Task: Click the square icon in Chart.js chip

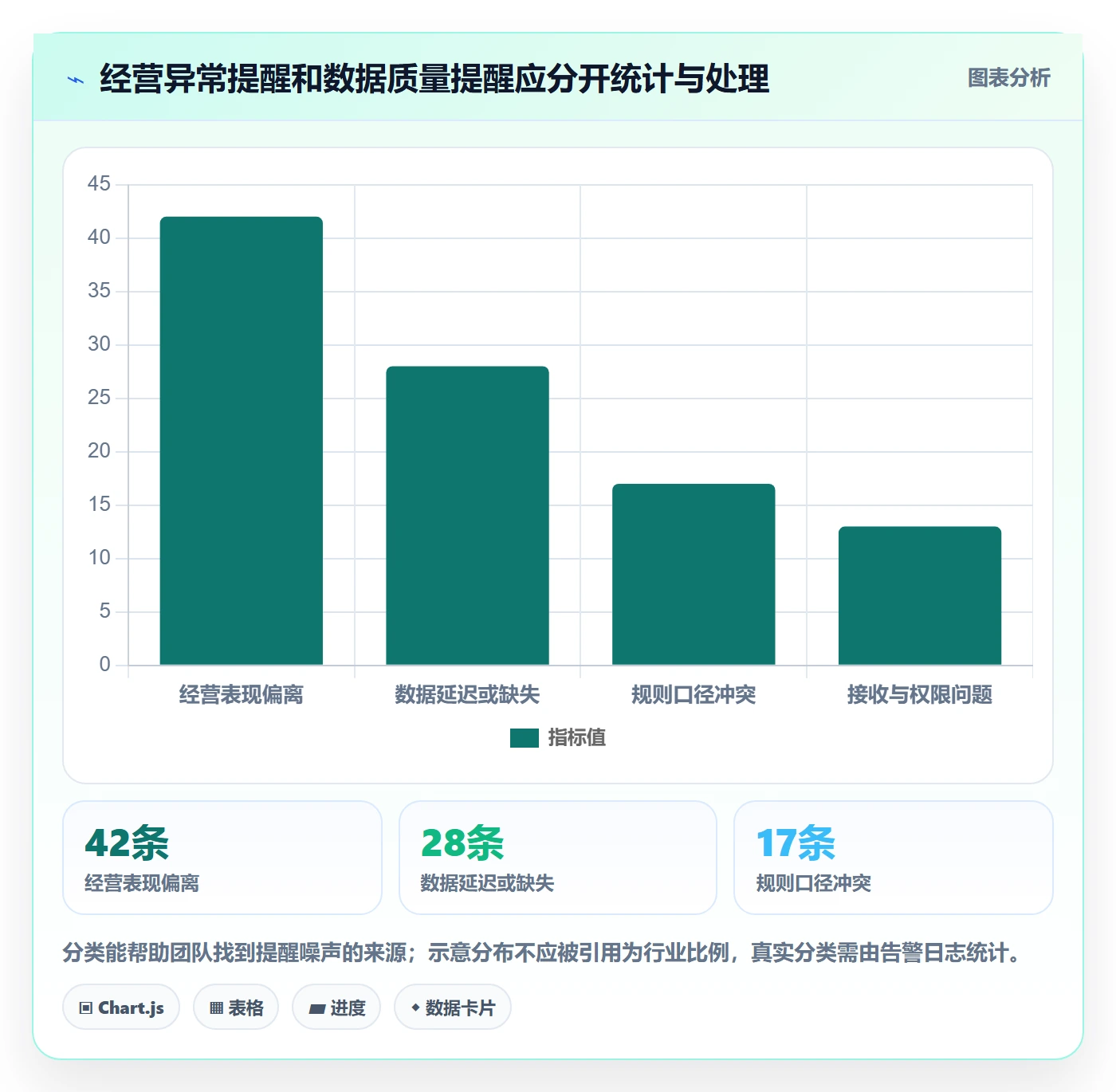Action: point(86,1008)
